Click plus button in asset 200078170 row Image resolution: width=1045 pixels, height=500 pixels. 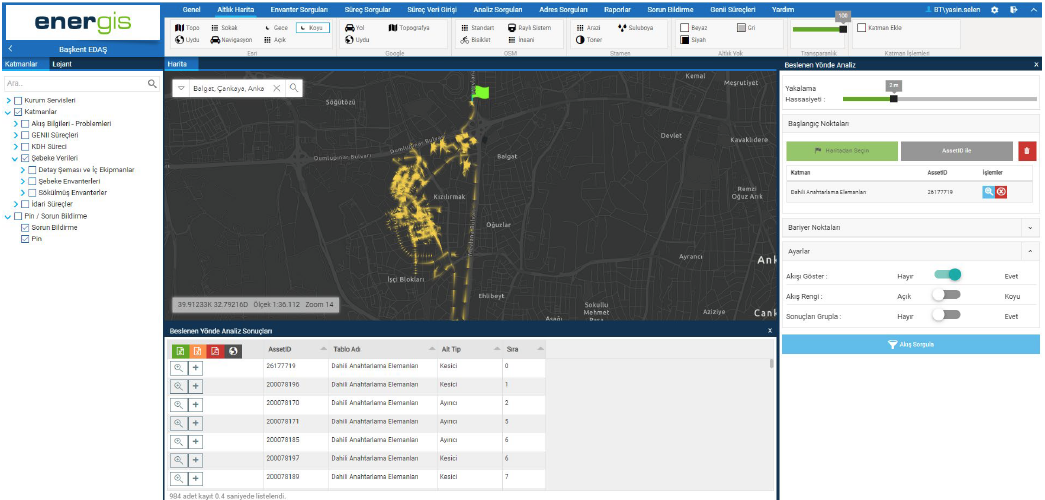coord(196,405)
